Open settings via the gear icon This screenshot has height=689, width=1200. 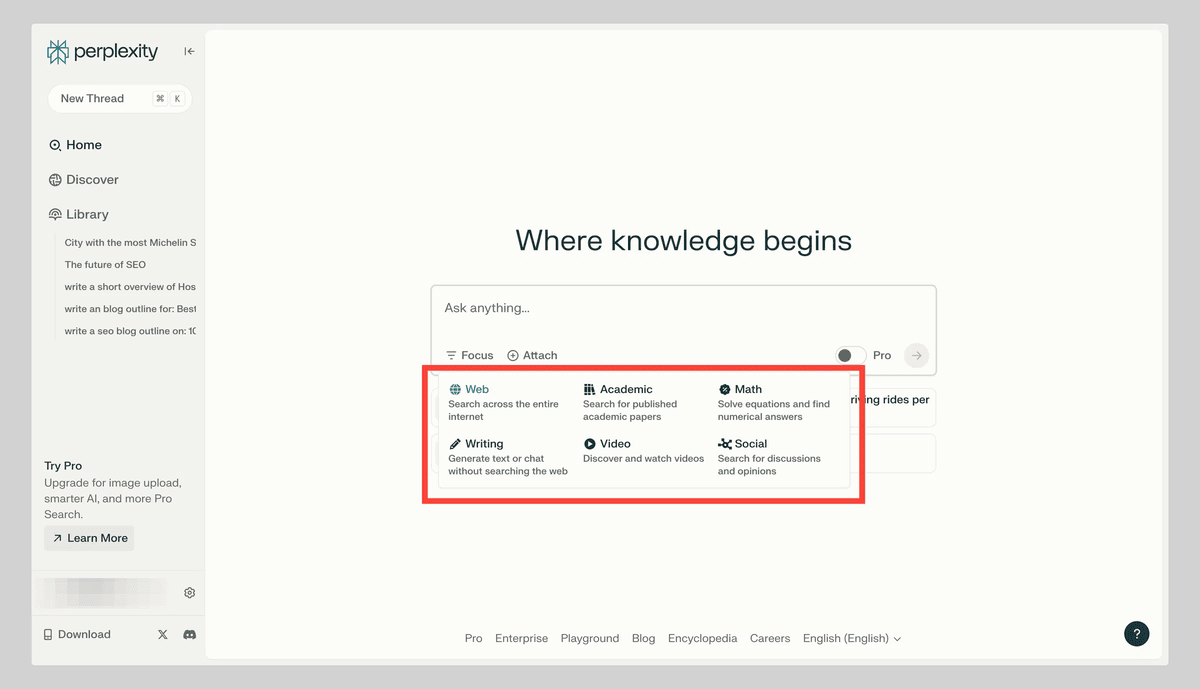tap(189, 593)
